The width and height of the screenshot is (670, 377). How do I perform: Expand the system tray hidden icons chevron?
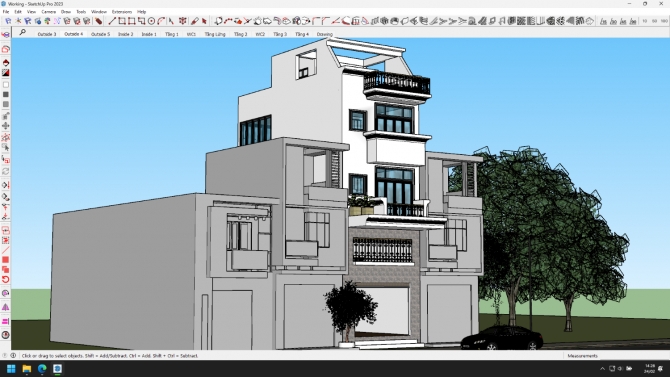[x=602, y=368]
